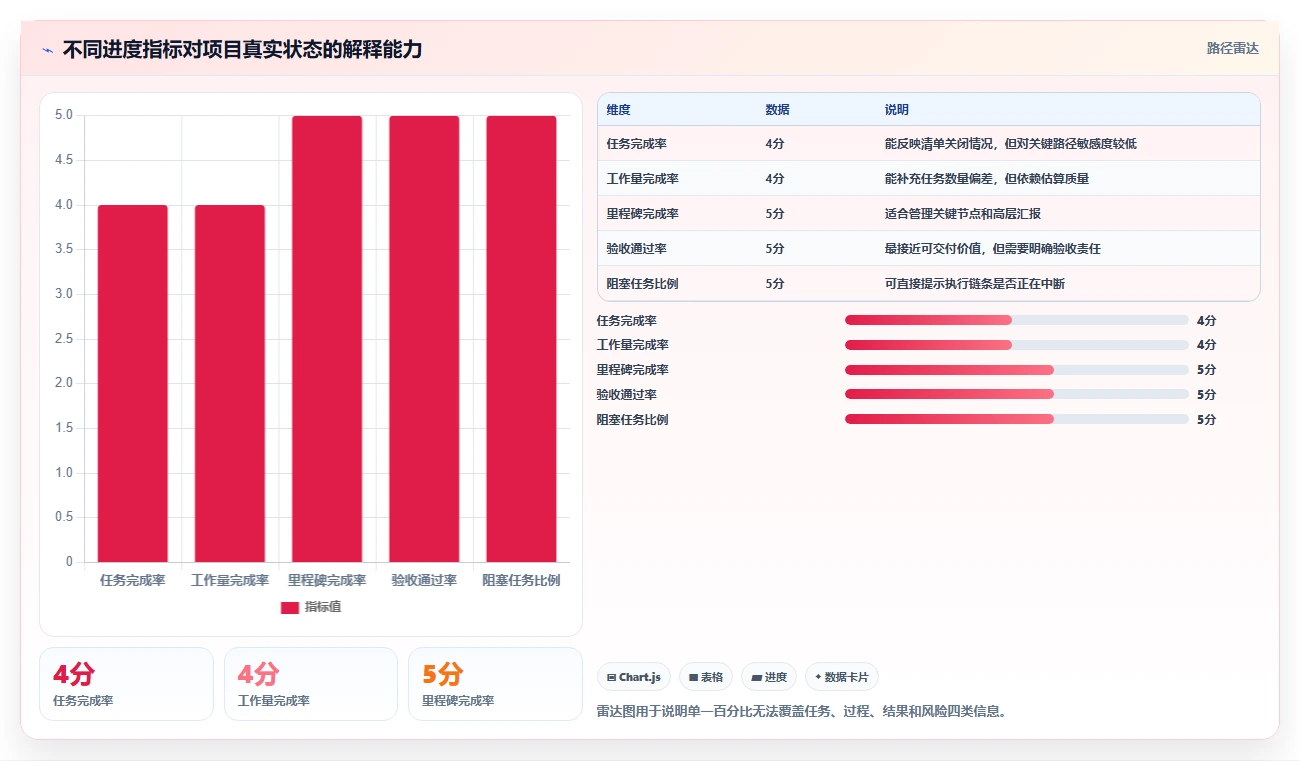
Task: Click the 数据 column header
Action: pos(777,110)
